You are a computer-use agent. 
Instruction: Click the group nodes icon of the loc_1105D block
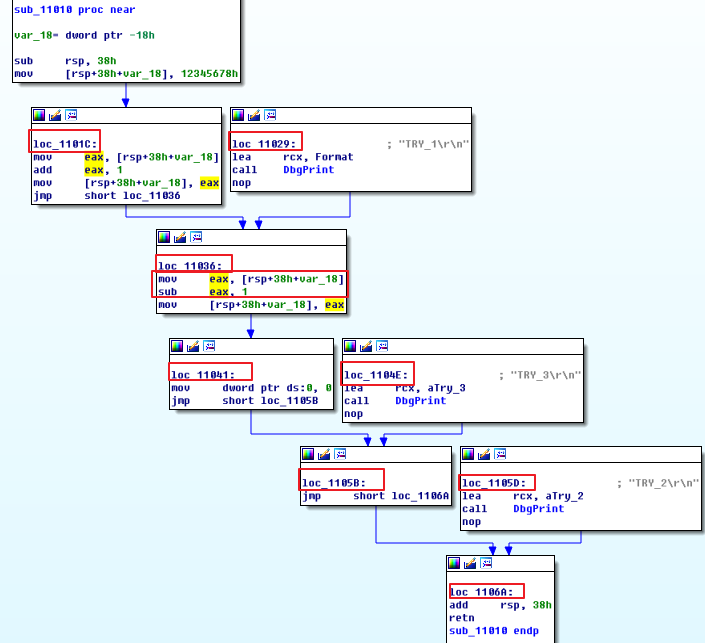pyautogui.click(x=500, y=455)
